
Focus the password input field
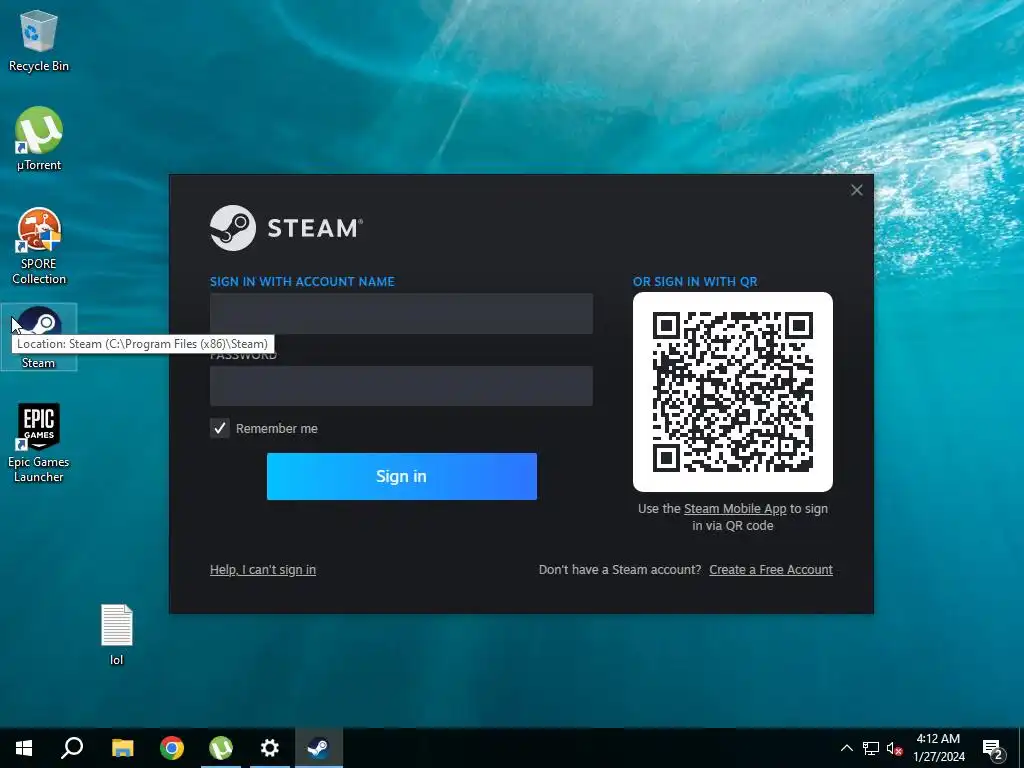[401, 386]
